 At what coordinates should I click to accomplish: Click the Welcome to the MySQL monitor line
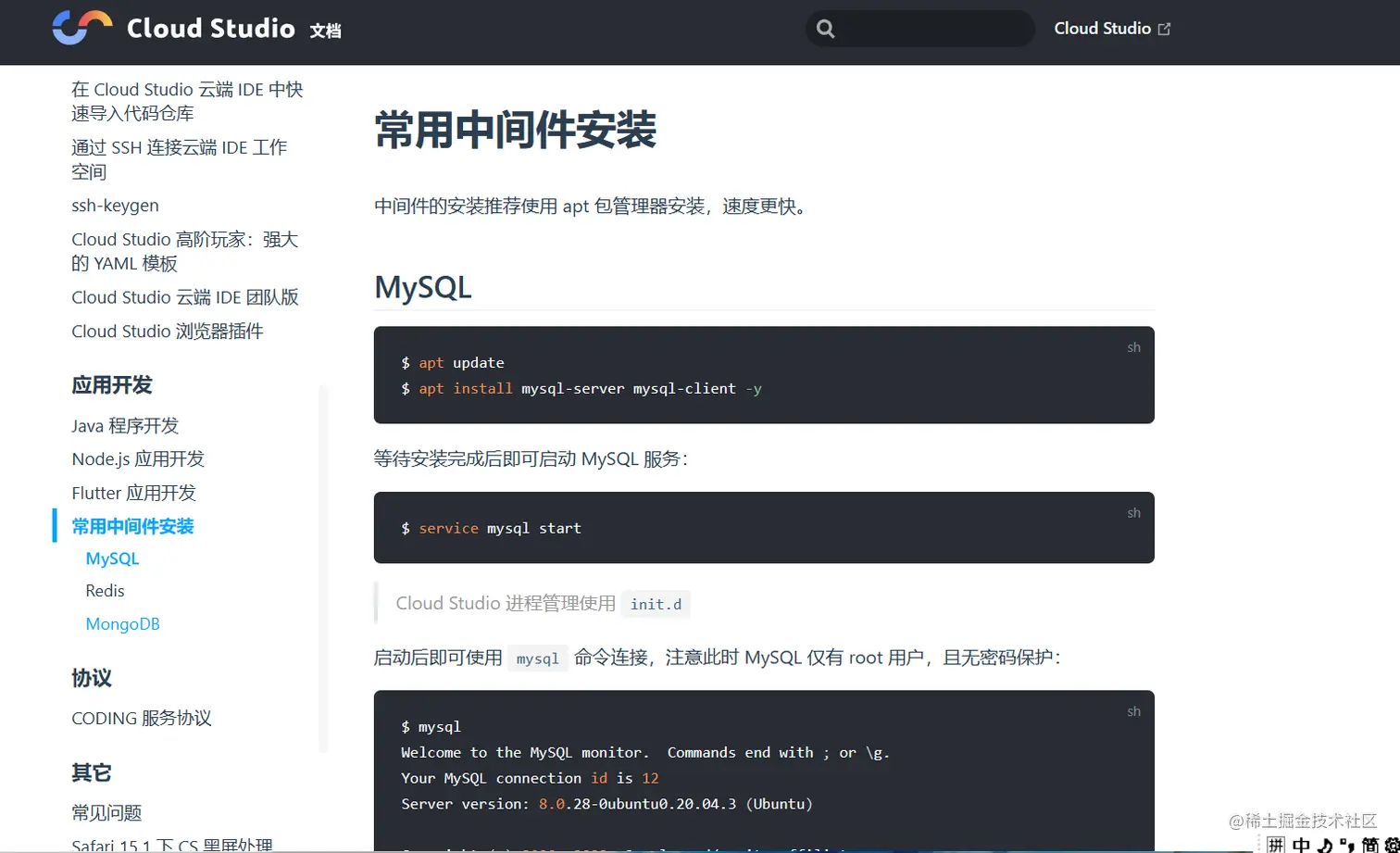pyautogui.click(x=645, y=753)
